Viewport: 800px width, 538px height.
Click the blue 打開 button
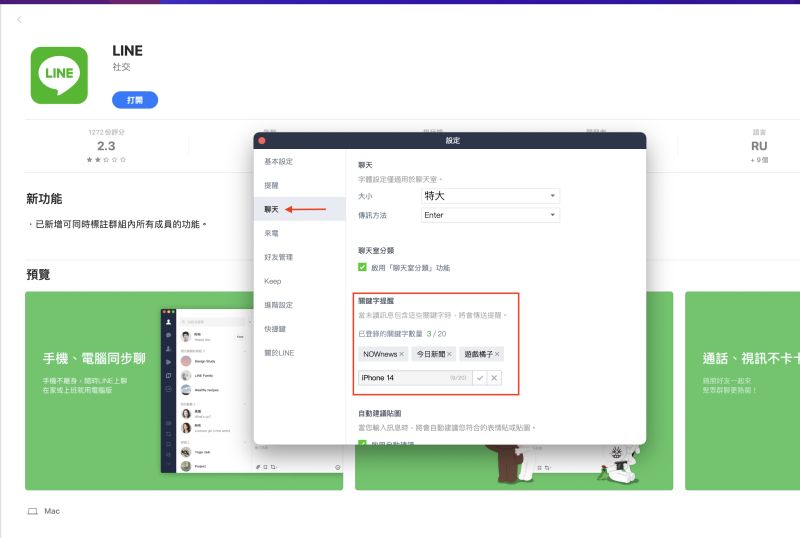point(135,100)
